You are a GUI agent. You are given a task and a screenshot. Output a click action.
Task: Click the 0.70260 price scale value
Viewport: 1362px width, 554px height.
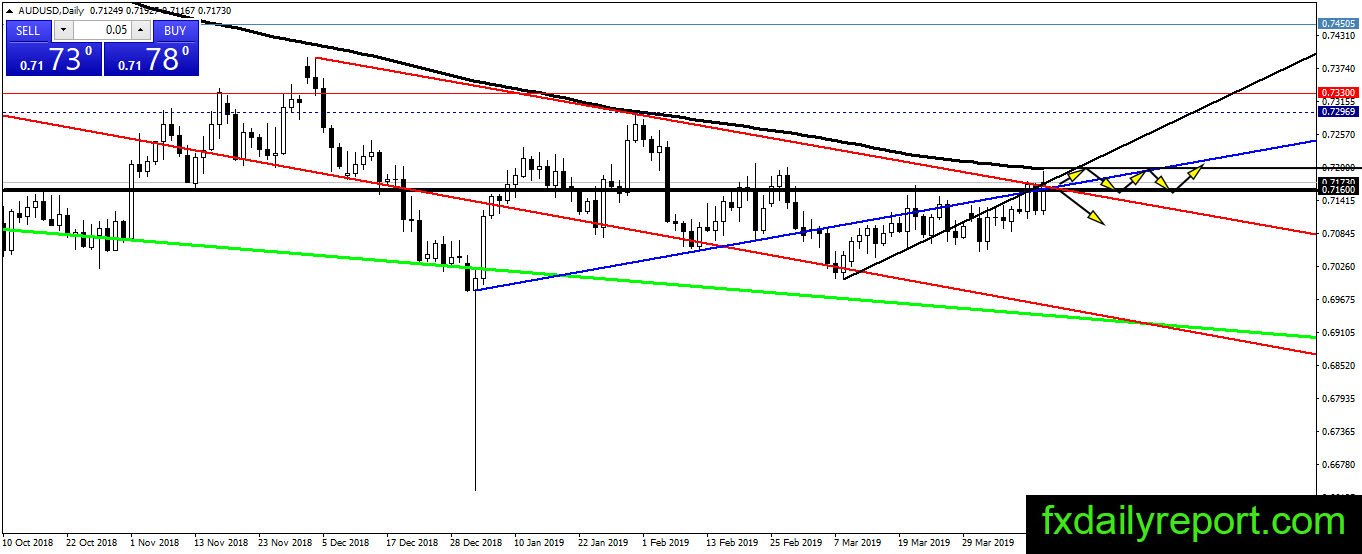(1338, 266)
